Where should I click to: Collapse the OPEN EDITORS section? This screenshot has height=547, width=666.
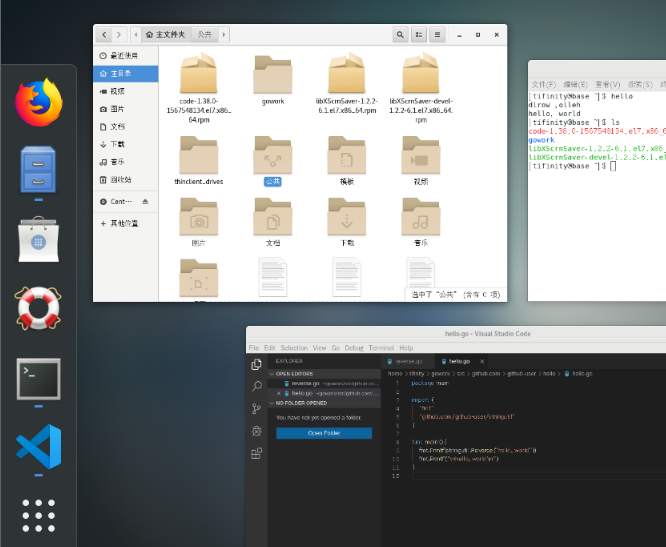(x=325, y=374)
